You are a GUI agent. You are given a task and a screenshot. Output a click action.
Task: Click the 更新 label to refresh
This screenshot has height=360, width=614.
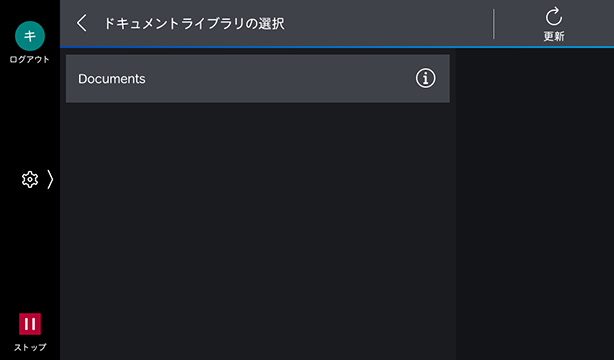554,36
